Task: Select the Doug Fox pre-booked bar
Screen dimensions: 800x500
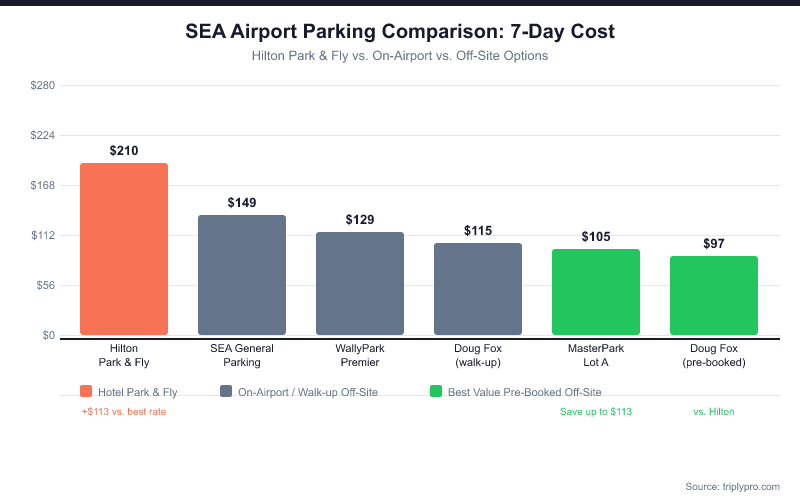Action: [x=714, y=296]
